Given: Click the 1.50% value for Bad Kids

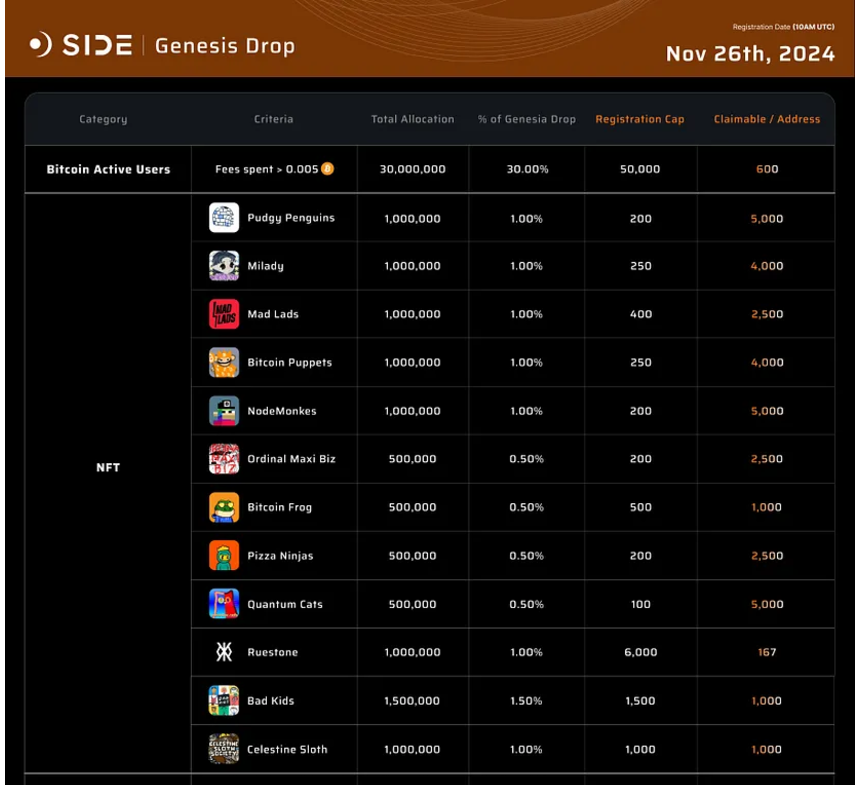Looking at the screenshot, I should pyautogui.click(x=526, y=701).
